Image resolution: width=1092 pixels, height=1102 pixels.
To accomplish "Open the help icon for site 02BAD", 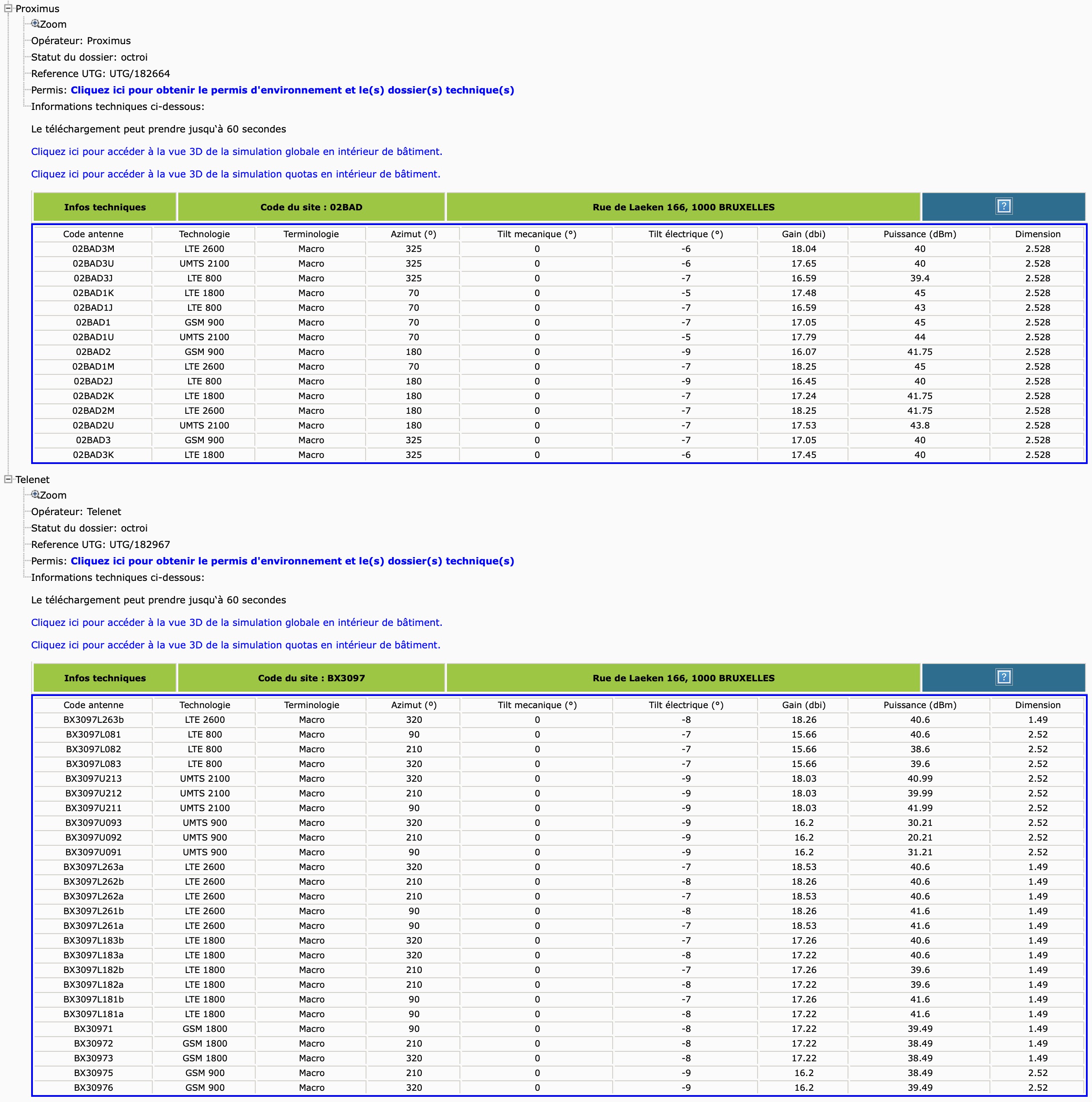I will coord(1004,206).
